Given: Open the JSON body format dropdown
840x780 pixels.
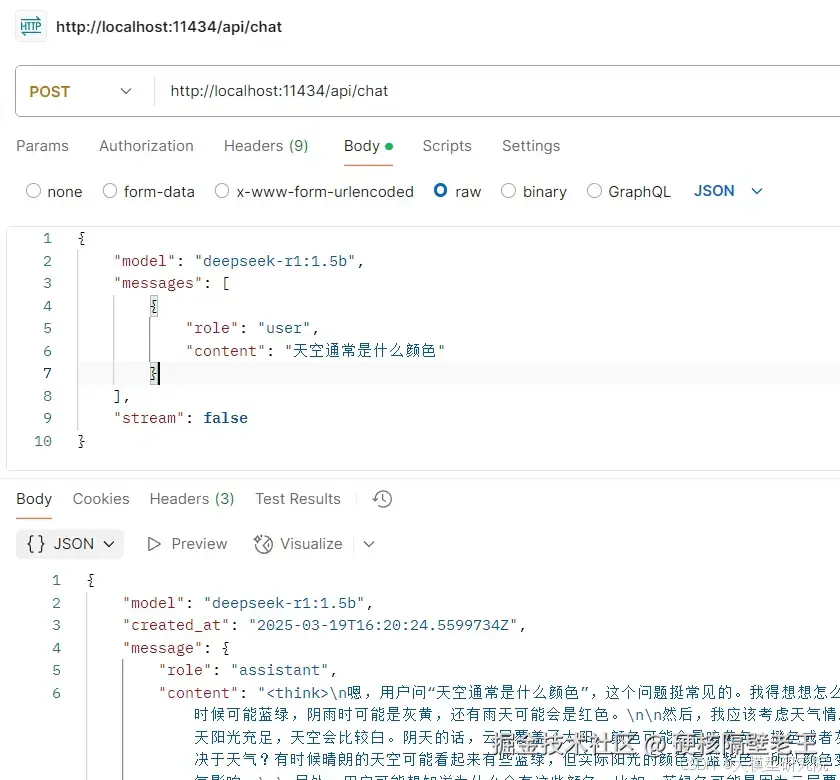Looking at the screenshot, I should pyautogui.click(x=728, y=191).
